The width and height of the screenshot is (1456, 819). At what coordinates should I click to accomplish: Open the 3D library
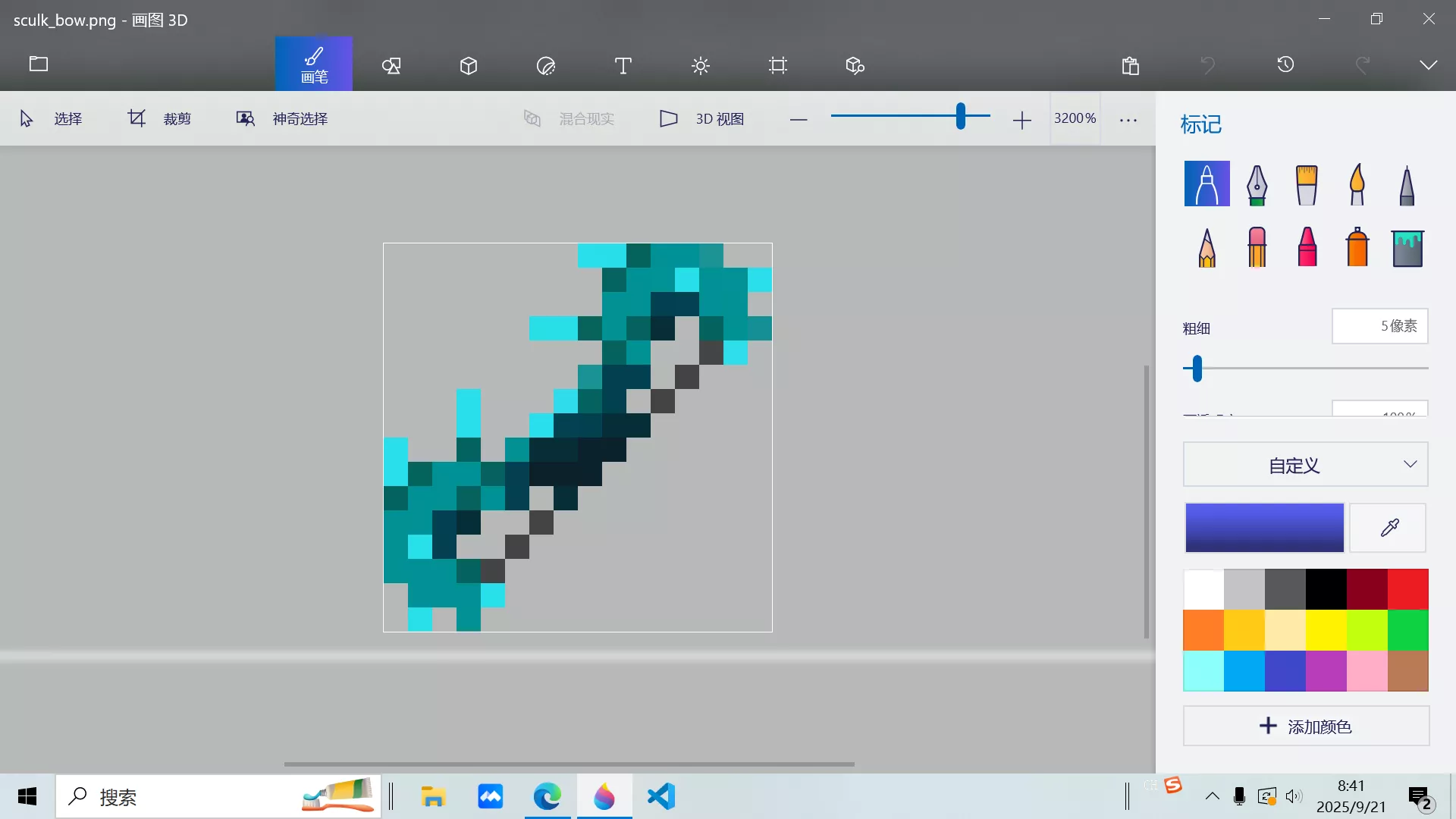855,66
